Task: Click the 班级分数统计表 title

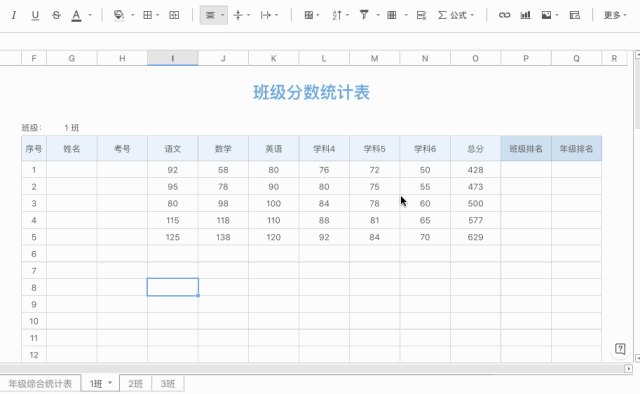Action: pyautogui.click(x=311, y=92)
